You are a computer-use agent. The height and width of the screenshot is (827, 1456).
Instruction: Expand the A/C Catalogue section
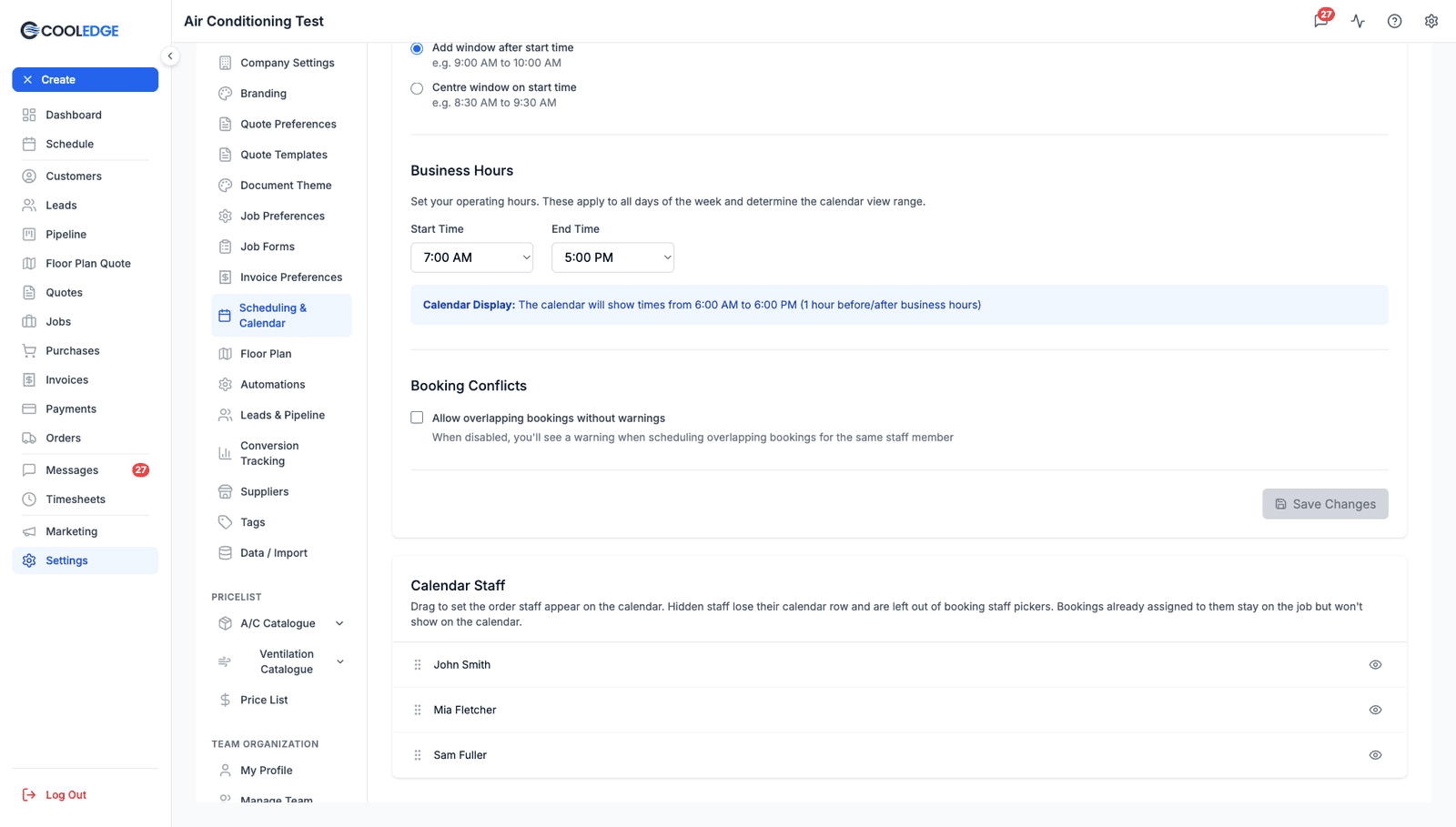[281, 623]
